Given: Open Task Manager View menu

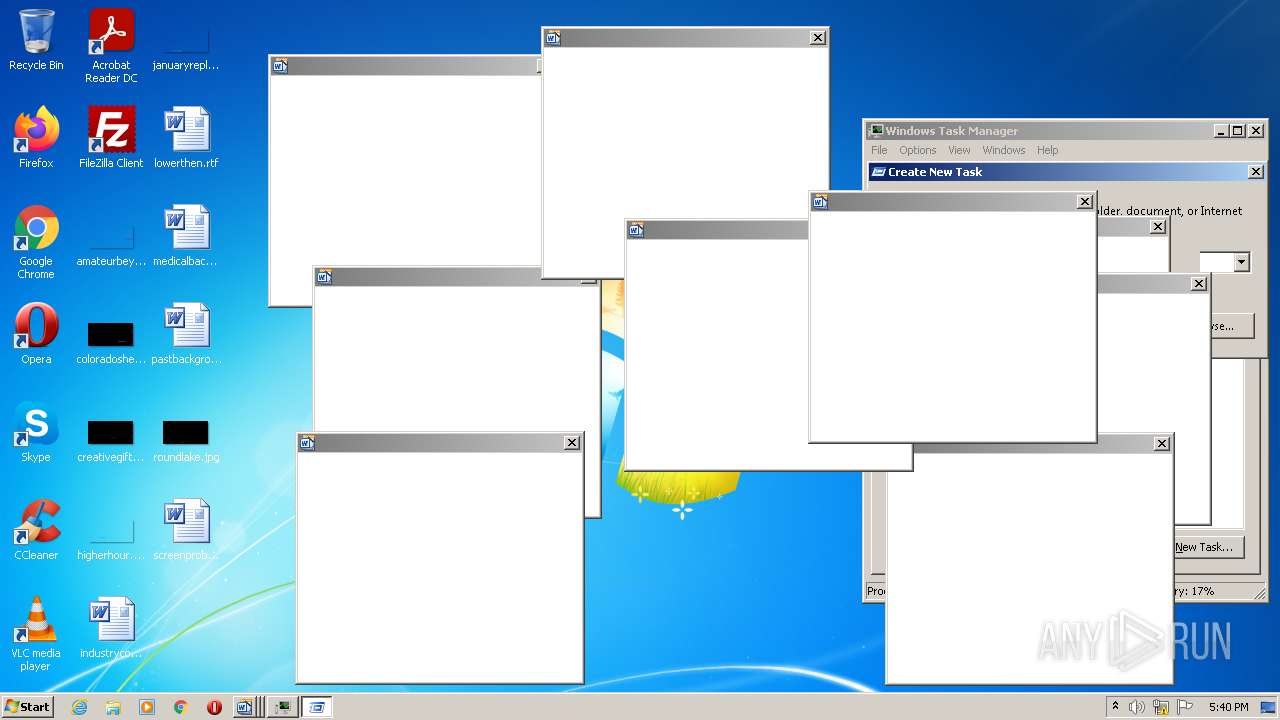Looking at the screenshot, I should click(x=959, y=150).
